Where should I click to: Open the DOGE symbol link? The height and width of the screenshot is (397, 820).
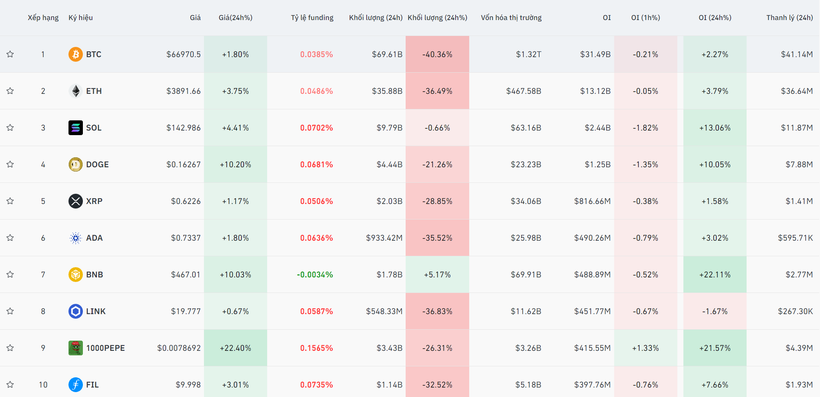pos(97,164)
